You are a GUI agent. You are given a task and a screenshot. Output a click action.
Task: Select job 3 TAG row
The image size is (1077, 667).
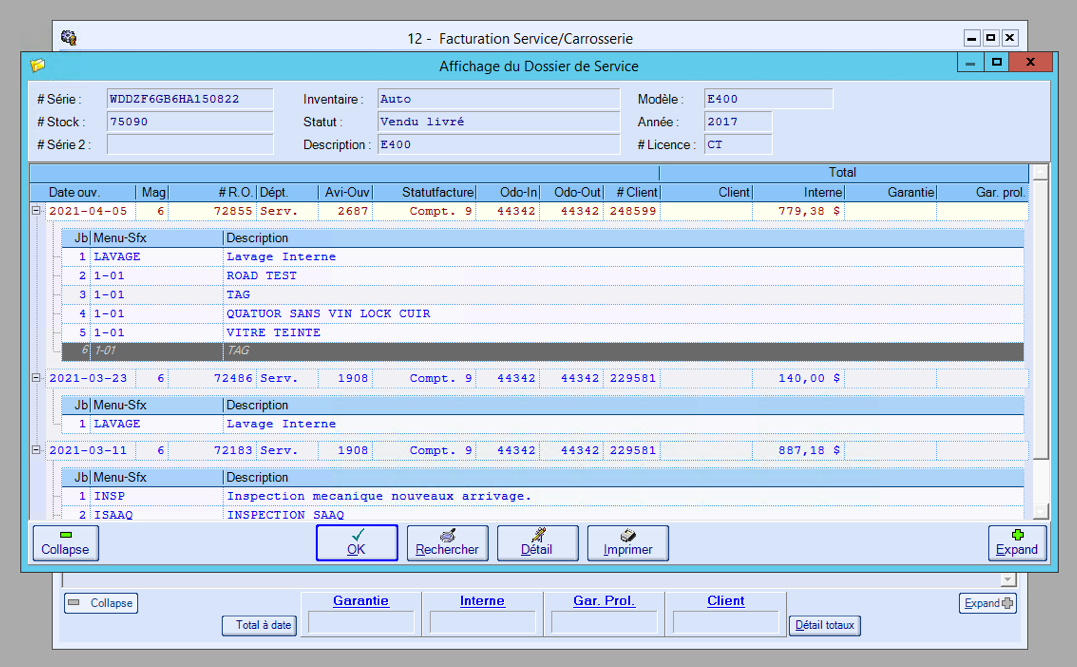543,295
